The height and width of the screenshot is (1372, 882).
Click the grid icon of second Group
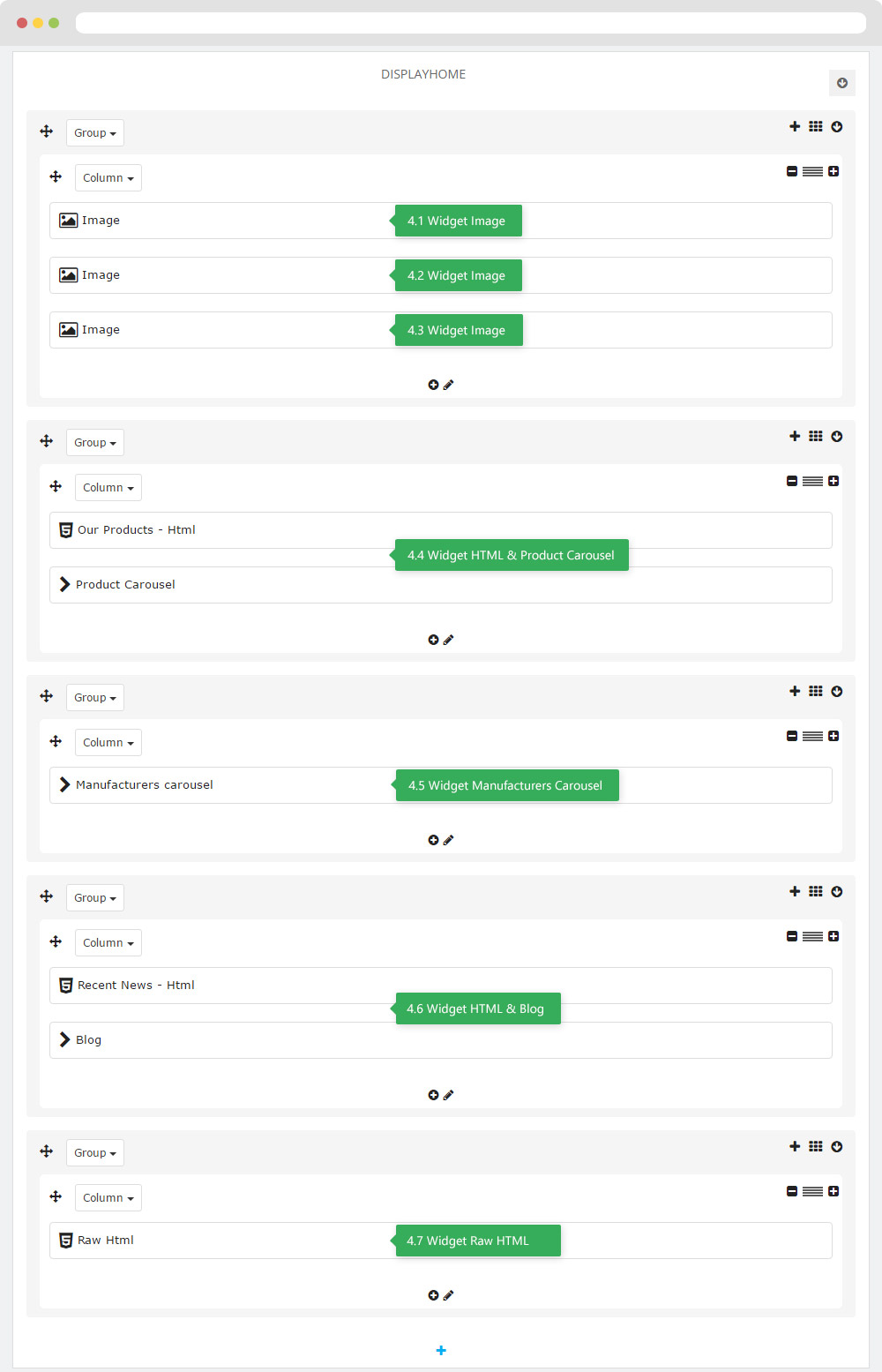pyautogui.click(x=816, y=436)
